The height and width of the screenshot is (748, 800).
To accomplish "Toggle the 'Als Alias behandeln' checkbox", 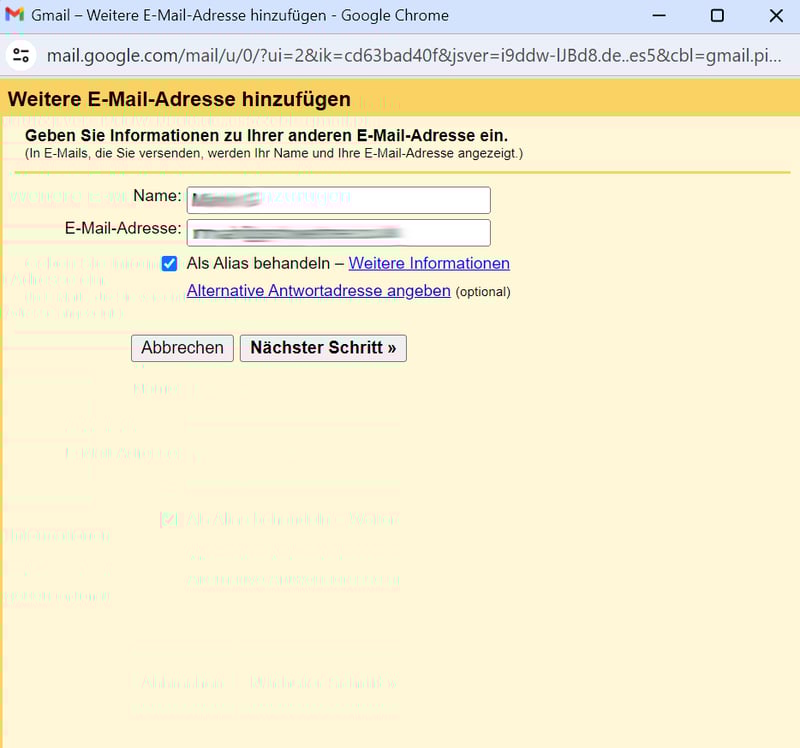I will coord(170,264).
